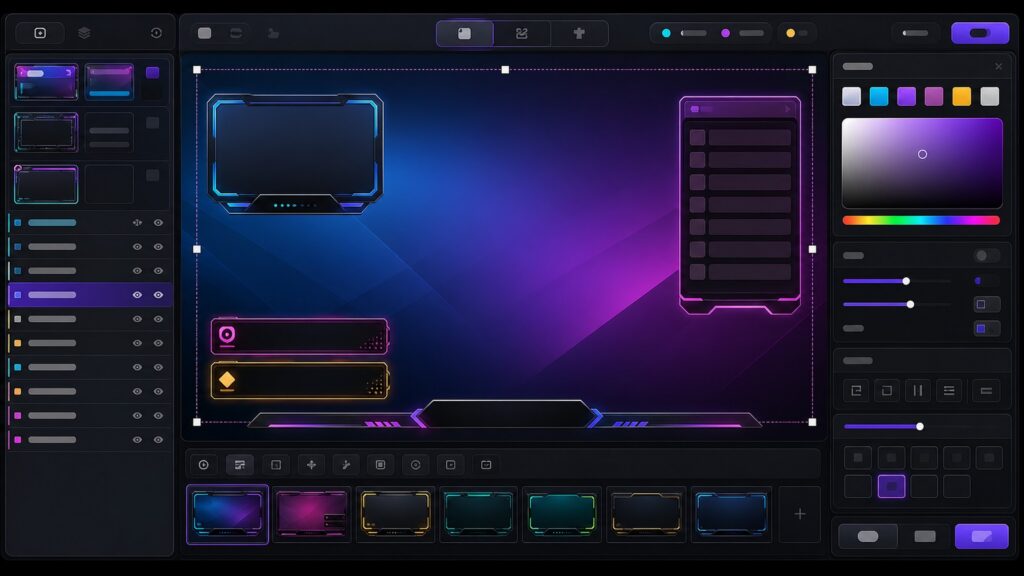Click the small purple square beside left thumbnails
This screenshot has height=576, width=1024.
[152, 72]
